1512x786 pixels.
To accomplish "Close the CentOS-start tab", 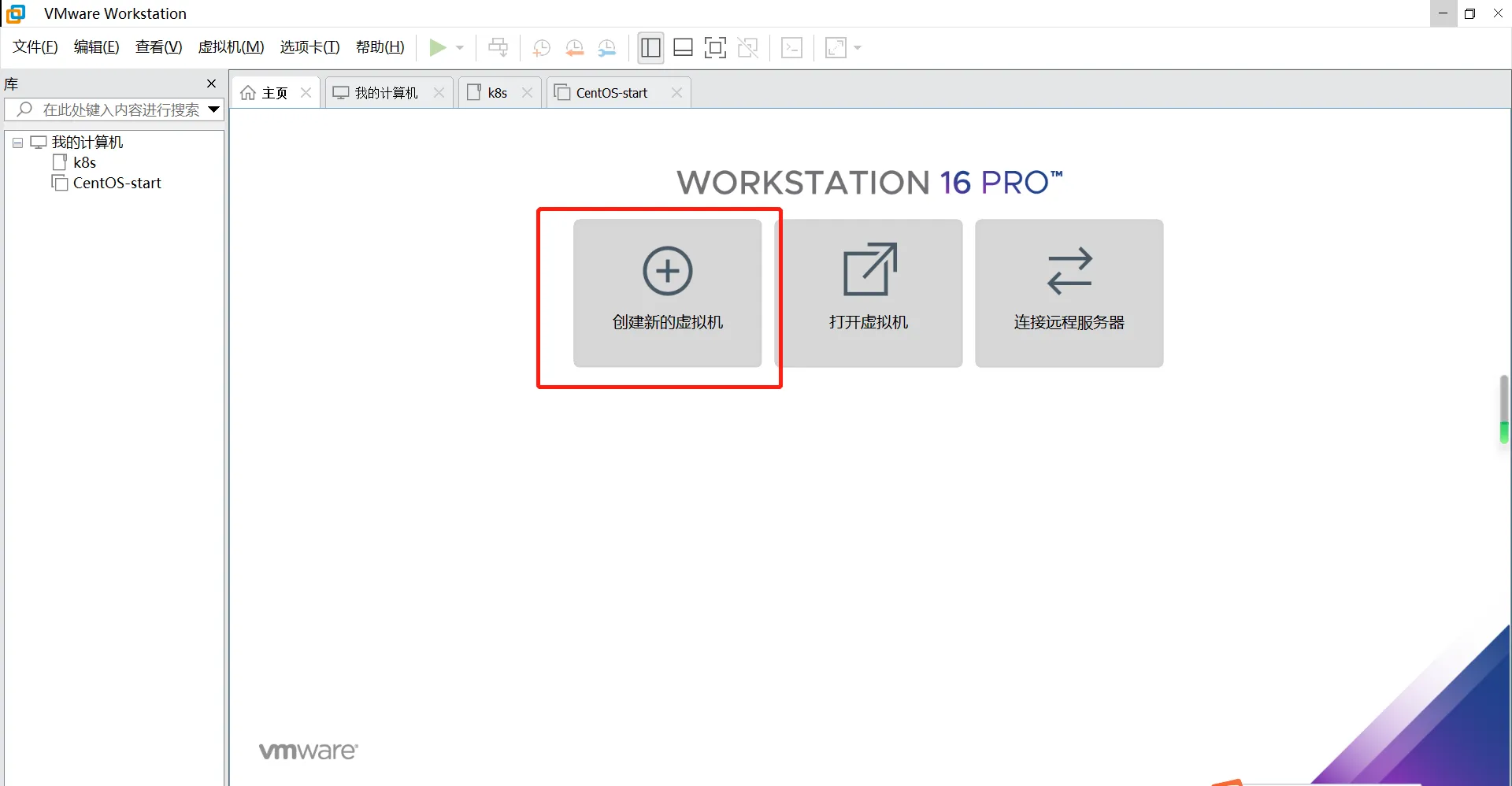I will [x=676, y=93].
